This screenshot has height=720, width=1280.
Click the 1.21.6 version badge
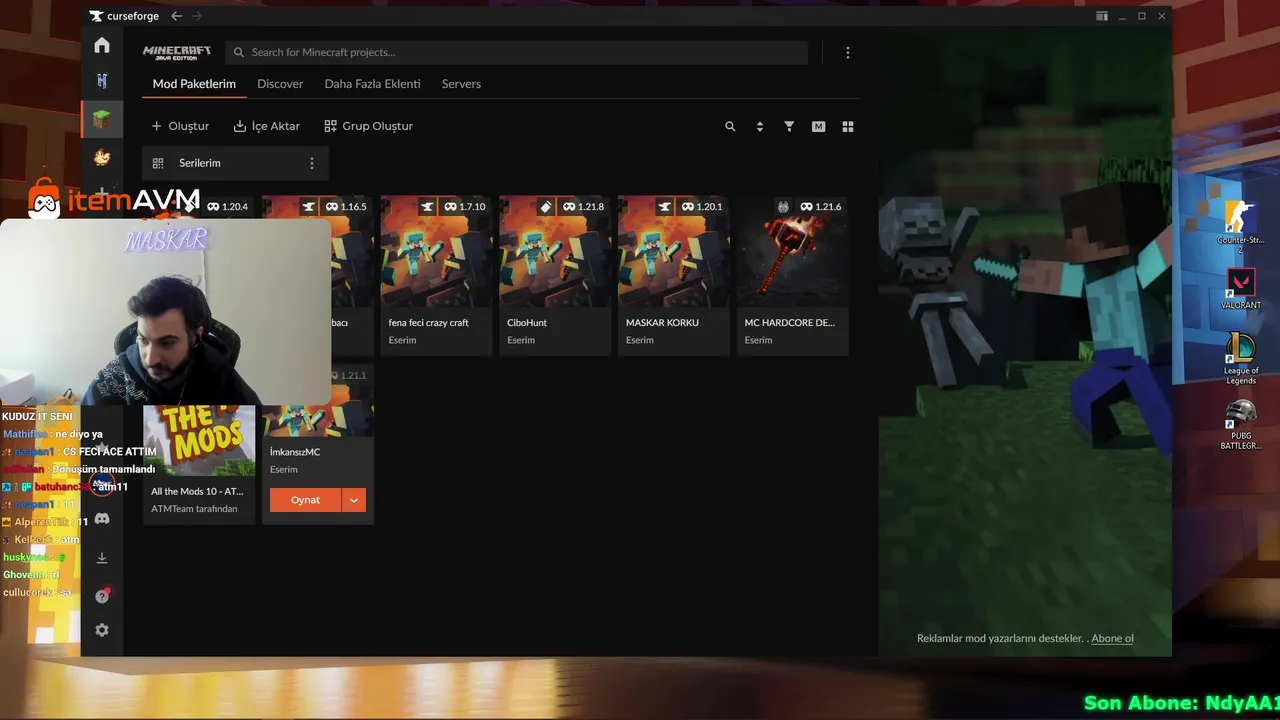[821, 207]
